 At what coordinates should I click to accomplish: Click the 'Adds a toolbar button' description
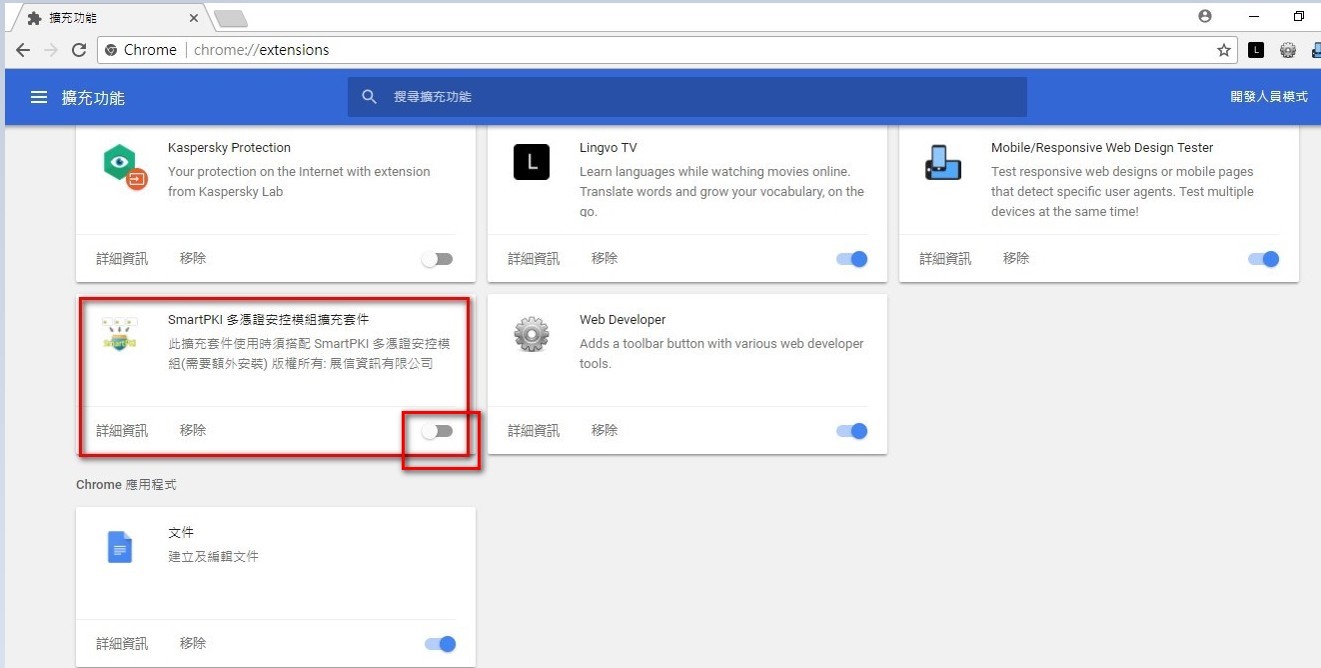pyautogui.click(x=722, y=354)
